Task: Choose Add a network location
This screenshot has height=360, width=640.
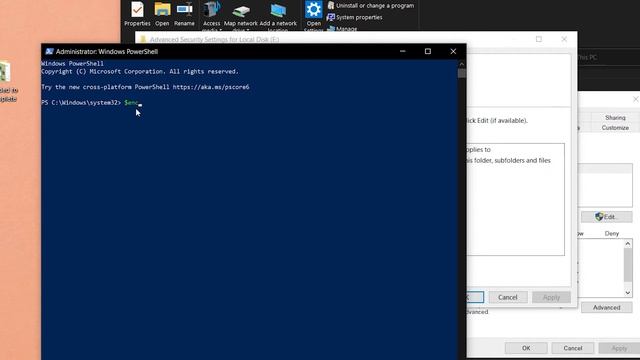Action: (278, 16)
